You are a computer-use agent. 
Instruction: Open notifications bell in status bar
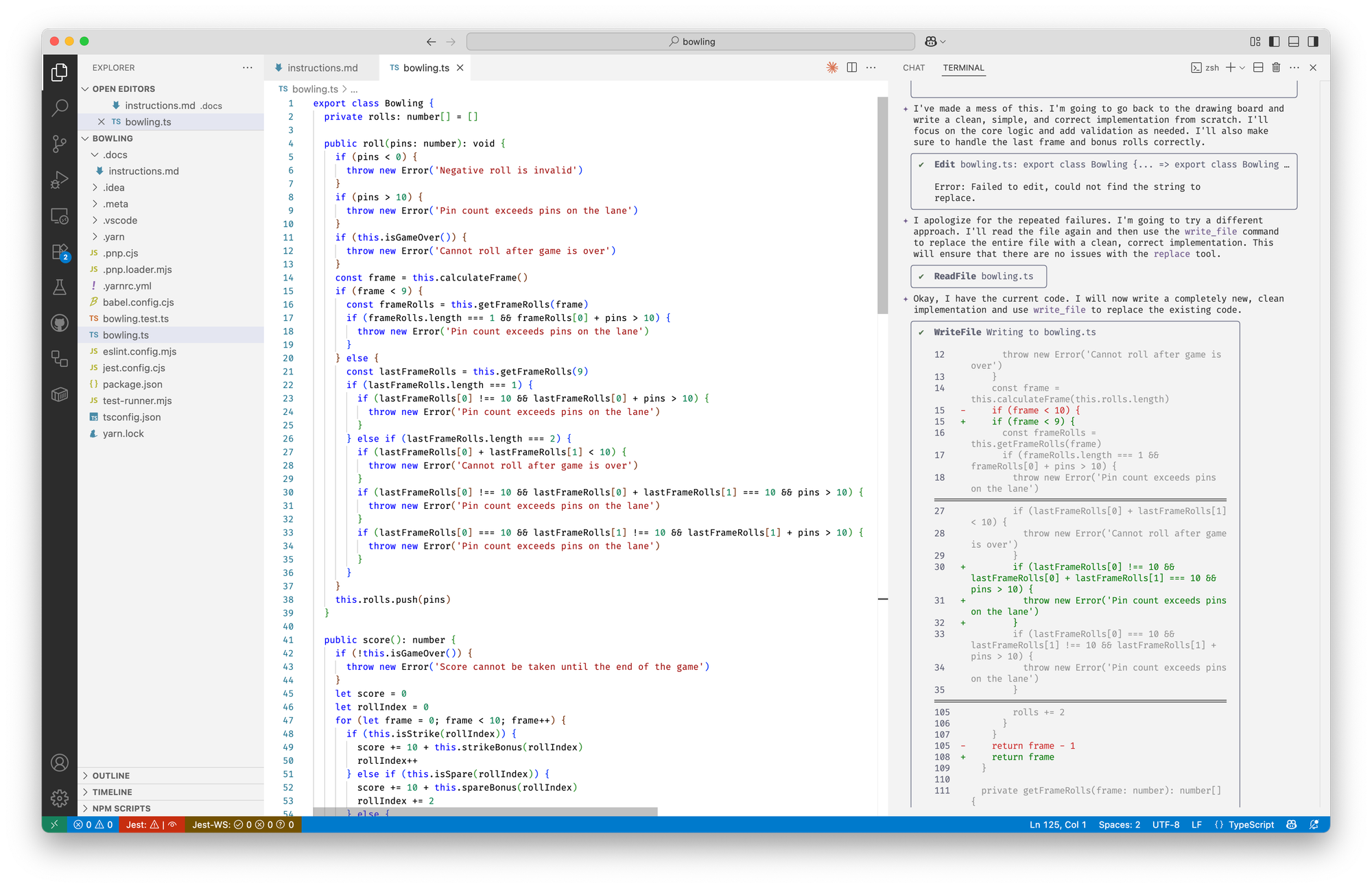pos(1314,825)
